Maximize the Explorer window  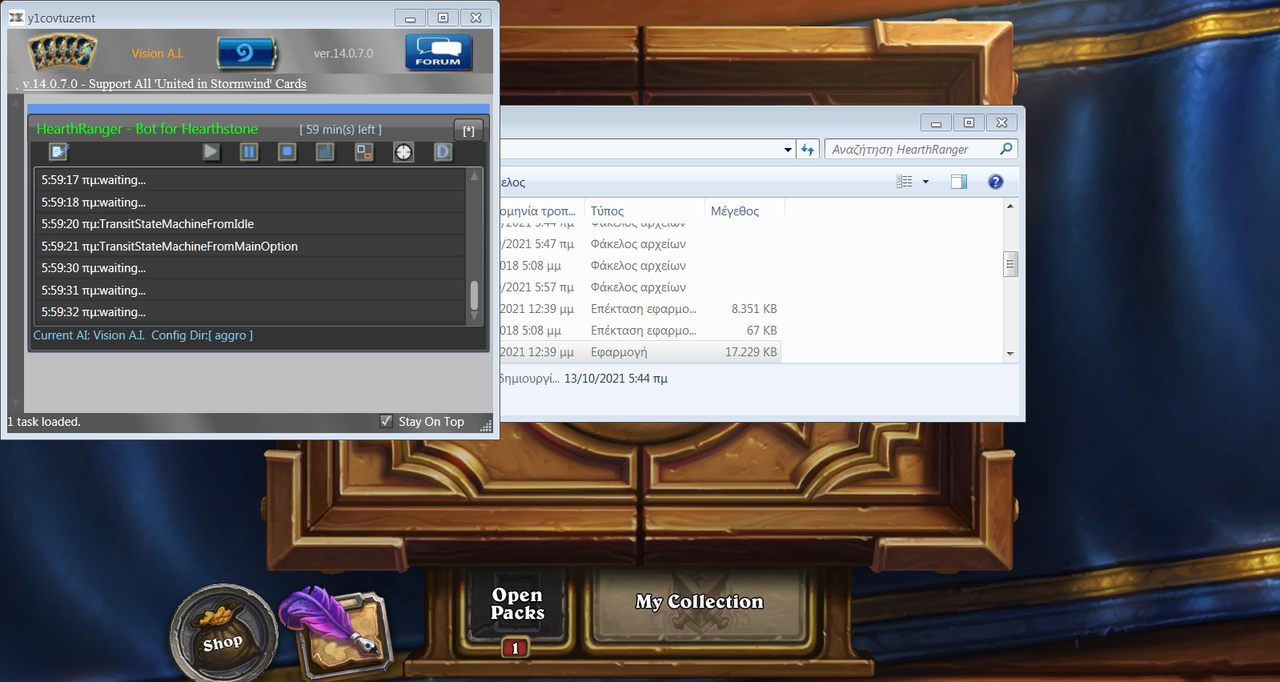[x=968, y=123]
